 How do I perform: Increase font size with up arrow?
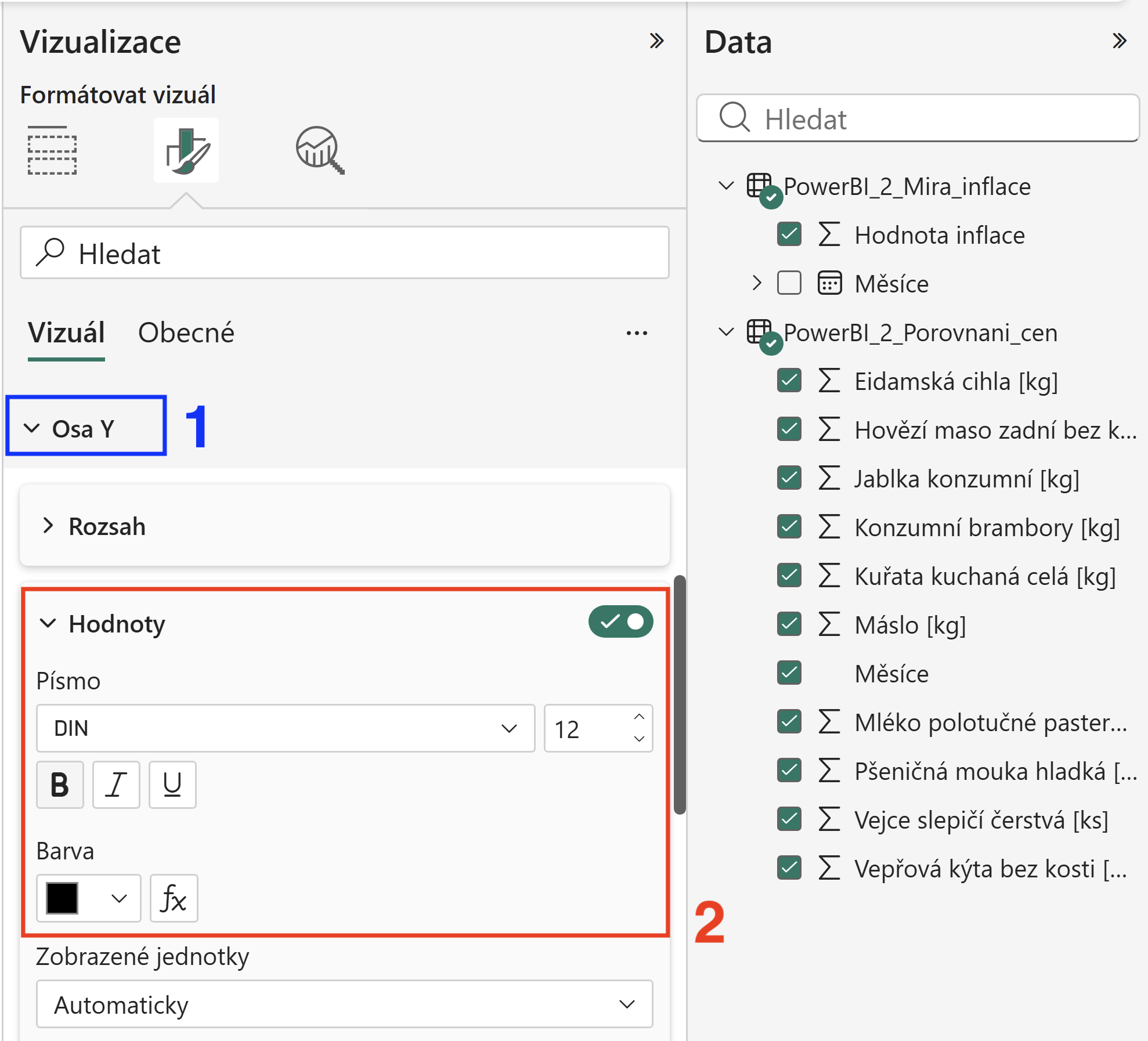(639, 717)
